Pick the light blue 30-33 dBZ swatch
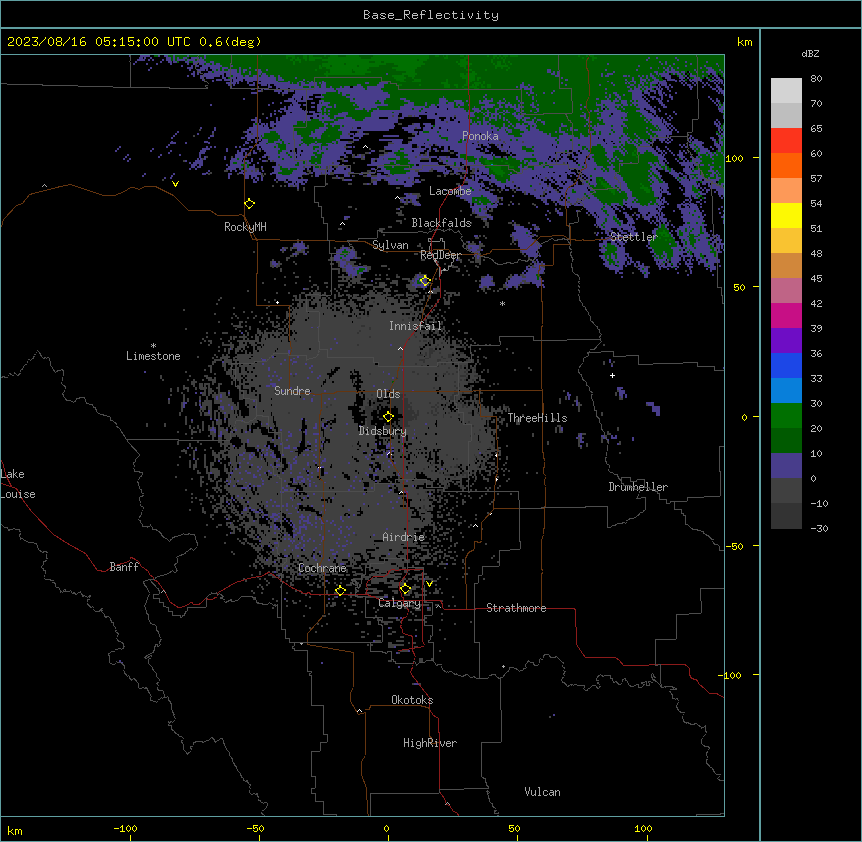Viewport: 862px width, 842px height. click(x=786, y=391)
